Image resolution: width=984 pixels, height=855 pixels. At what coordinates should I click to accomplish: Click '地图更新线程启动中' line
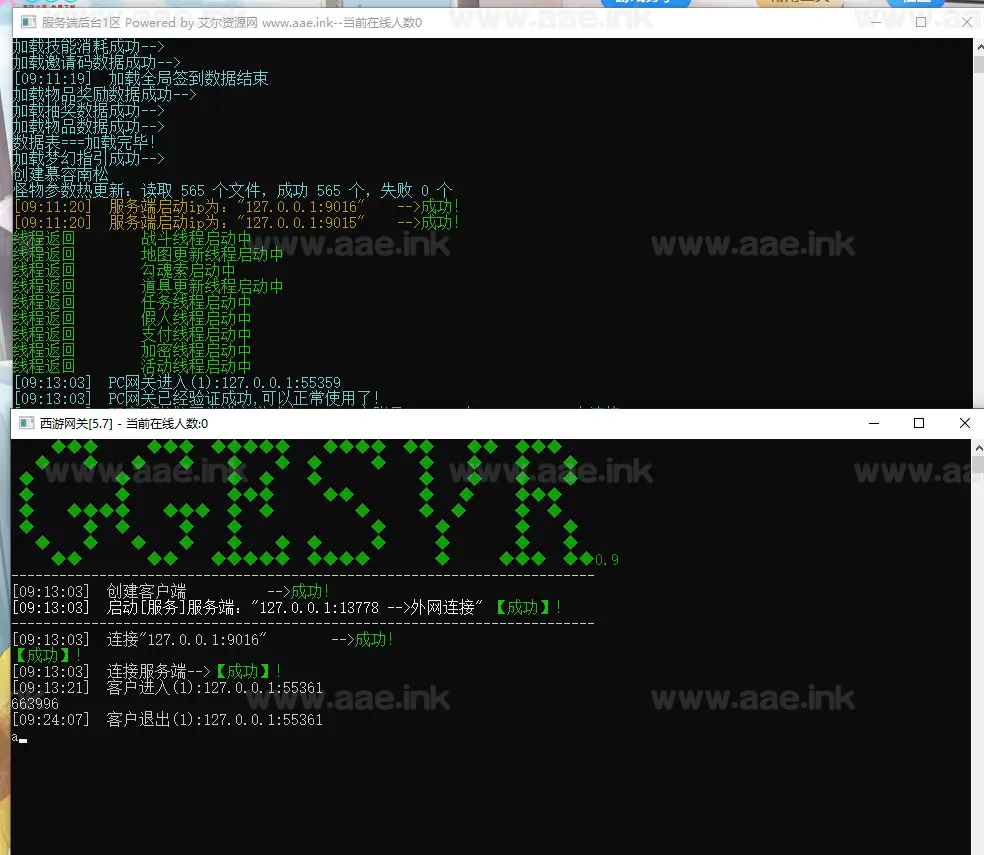tap(148, 254)
